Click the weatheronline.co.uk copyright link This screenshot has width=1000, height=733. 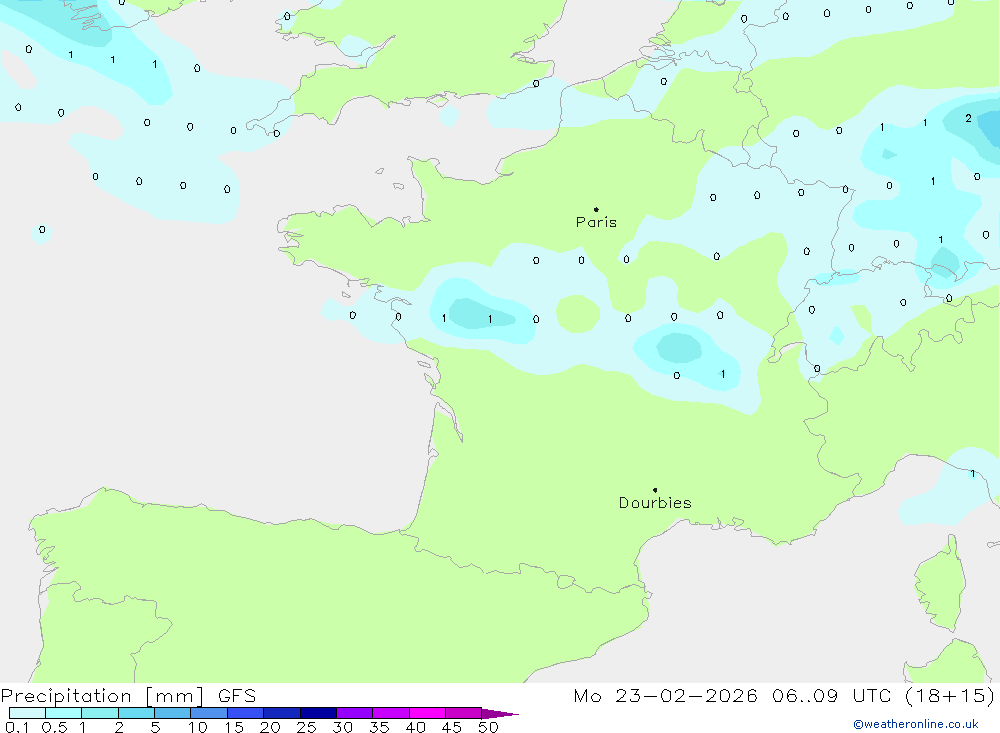(x=916, y=724)
